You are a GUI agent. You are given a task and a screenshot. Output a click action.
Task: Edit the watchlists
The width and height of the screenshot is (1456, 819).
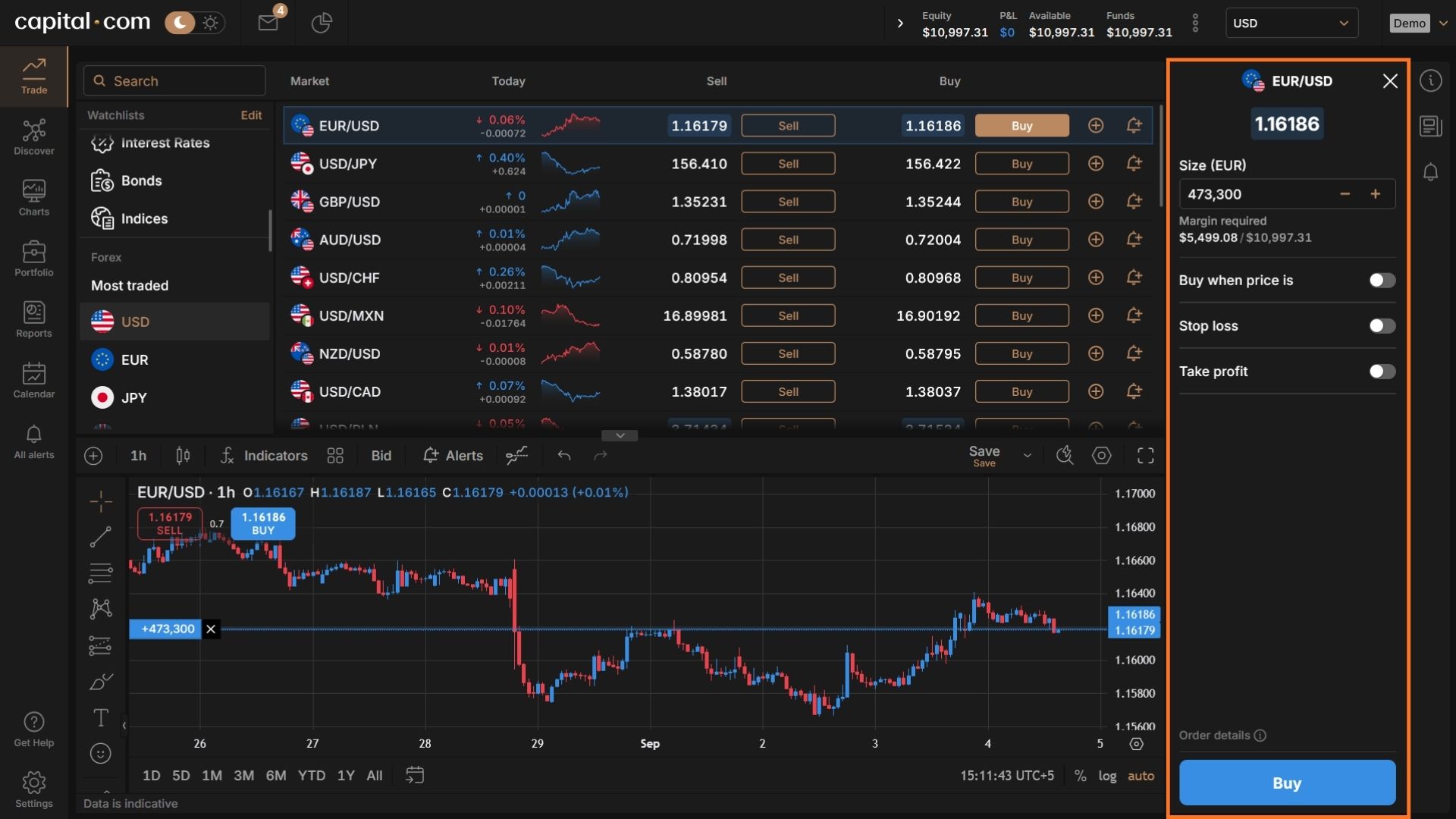pos(251,115)
